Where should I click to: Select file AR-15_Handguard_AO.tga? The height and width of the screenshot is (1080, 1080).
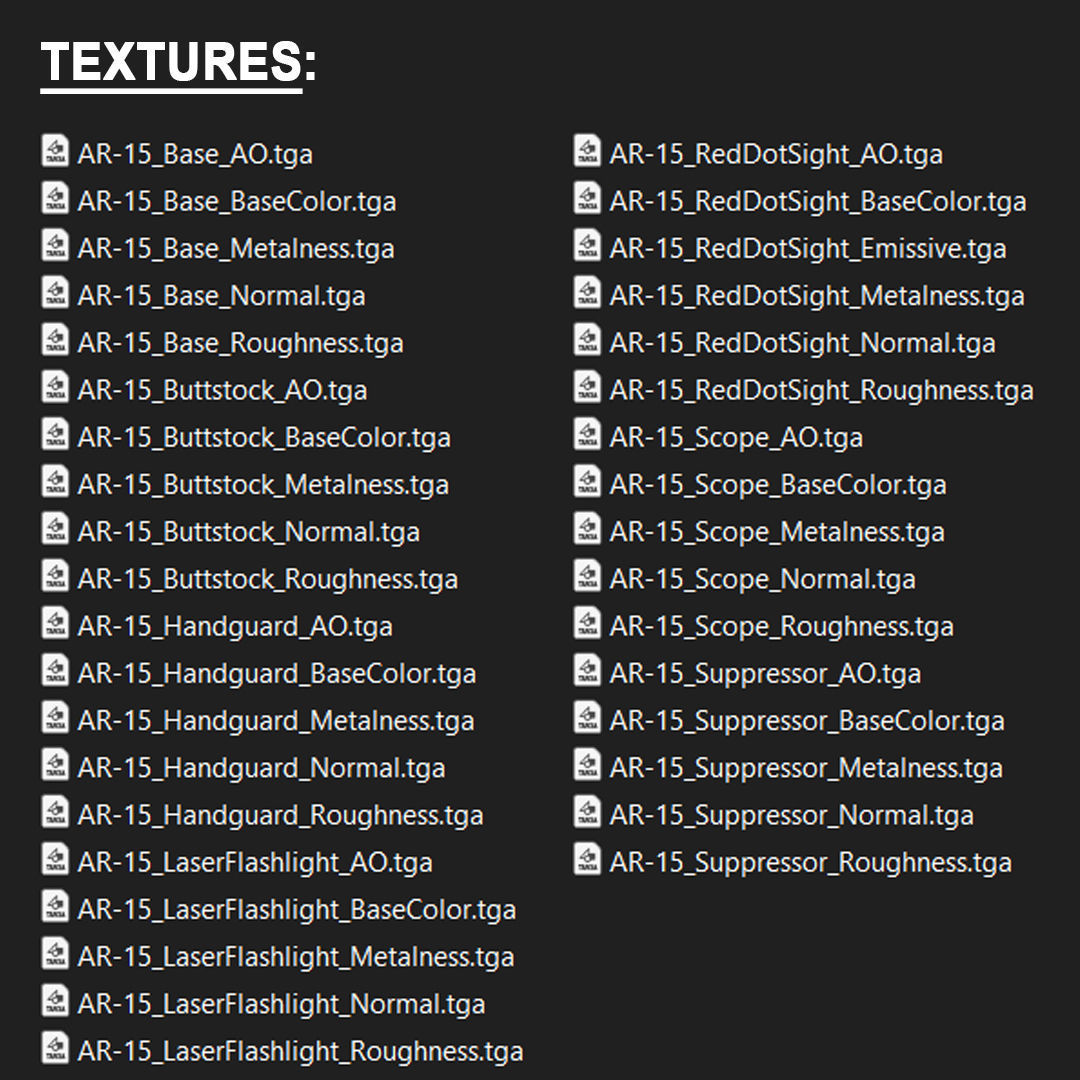(x=235, y=626)
